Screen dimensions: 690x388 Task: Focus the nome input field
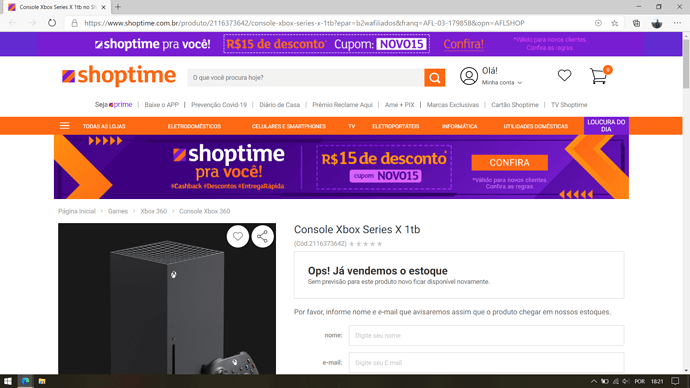tap(486, 336)
